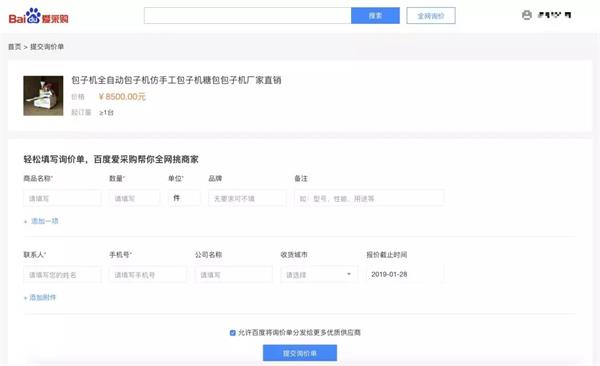Open the Baidu 爱采购 logo homepage
Viewport: 600px width, 366px height.
[39, 16]
